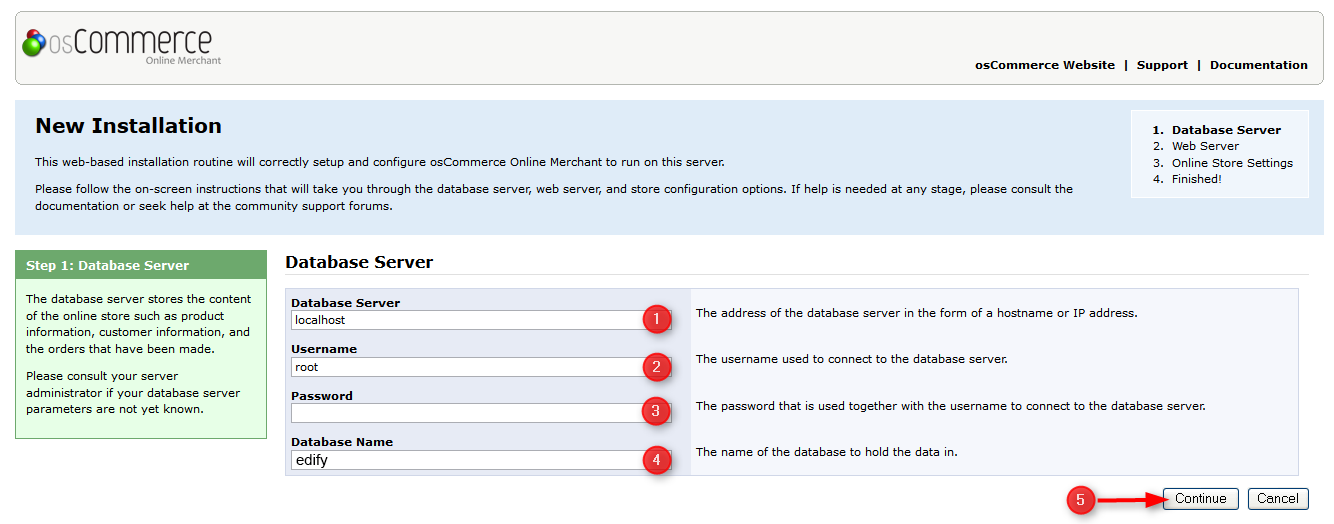Image resolution: width=1334 pixels, height=524 pixels.
Task: Select Finished! in the installation steps list
Action: click(1196, 179)
